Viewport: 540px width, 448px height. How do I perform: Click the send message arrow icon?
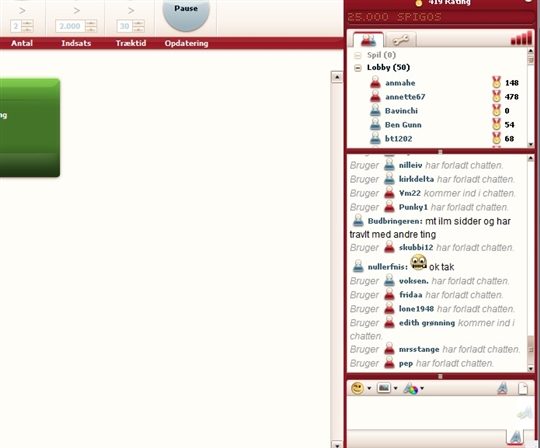coord(525,413)
